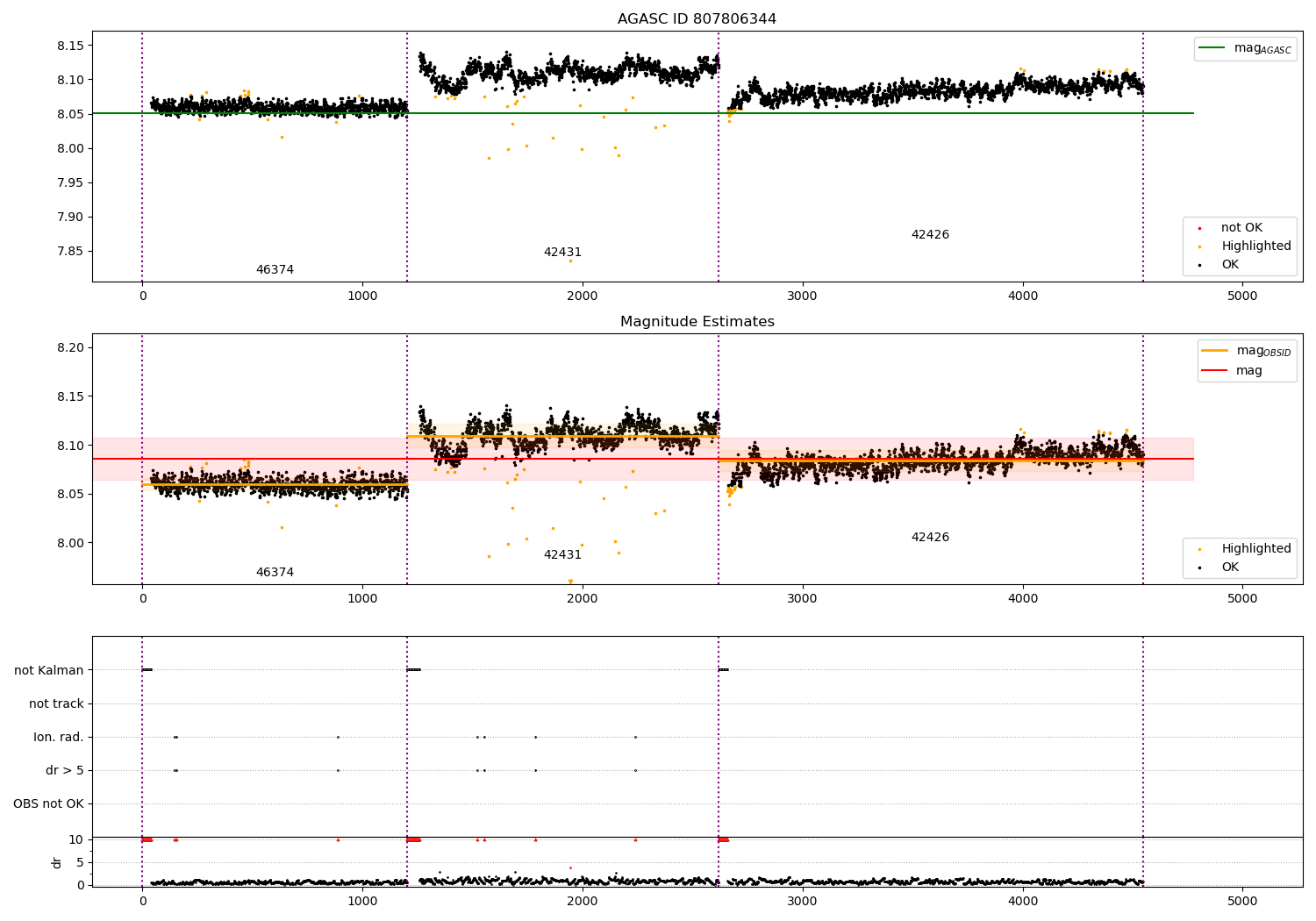Image resolution: width=1316 pixels, height=921 pixels.
Task: Click the 8.20 y-tick label in middle plot
Action: click(68, 348)
